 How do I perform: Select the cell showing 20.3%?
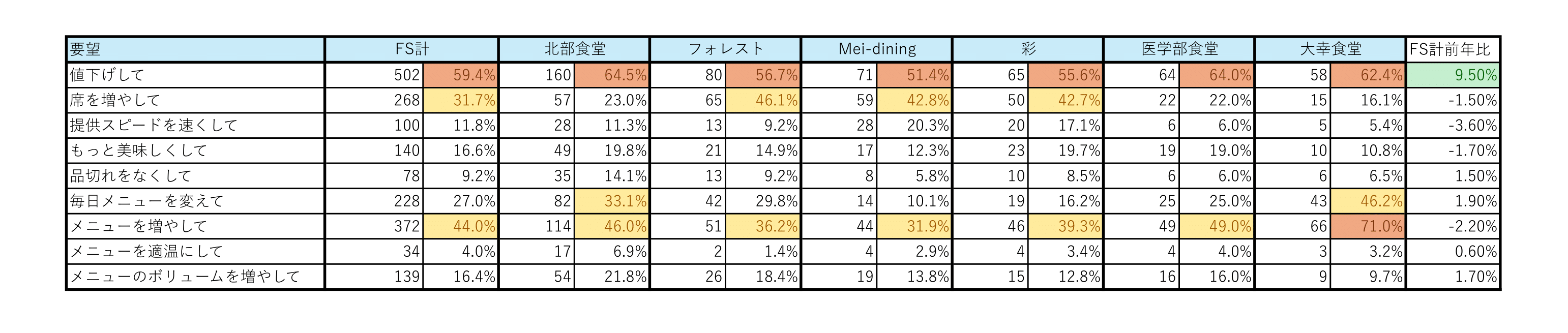pyautogui.click(x=914, y=126)
